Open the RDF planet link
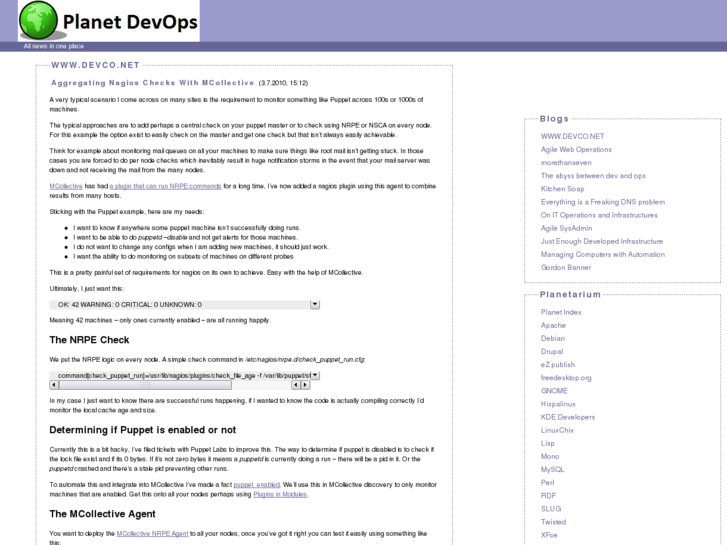This screenshot has height=545, width=727. pyautogui.click(x=548, y=496)
